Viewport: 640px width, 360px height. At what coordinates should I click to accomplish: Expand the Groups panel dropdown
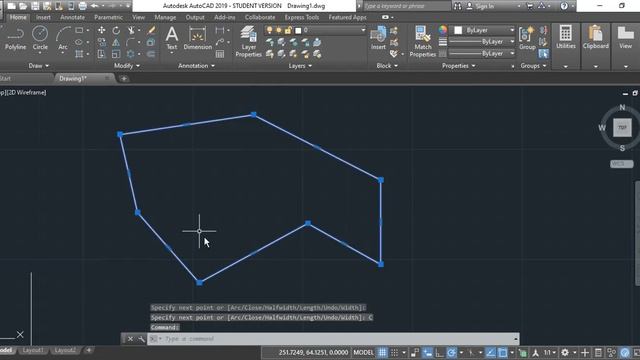point(533,66)
